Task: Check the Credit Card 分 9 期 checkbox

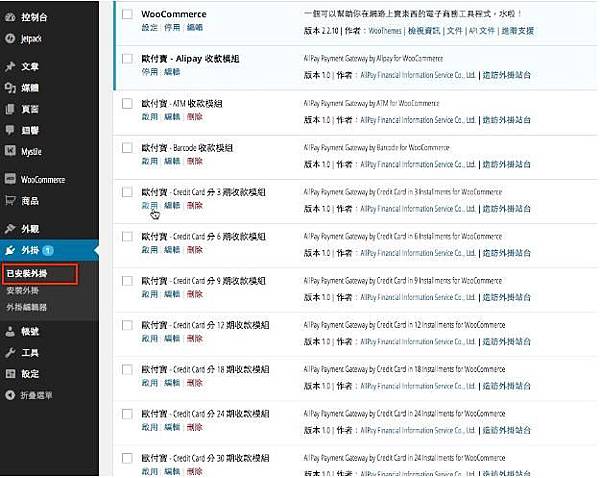Action: pos(127,281)
